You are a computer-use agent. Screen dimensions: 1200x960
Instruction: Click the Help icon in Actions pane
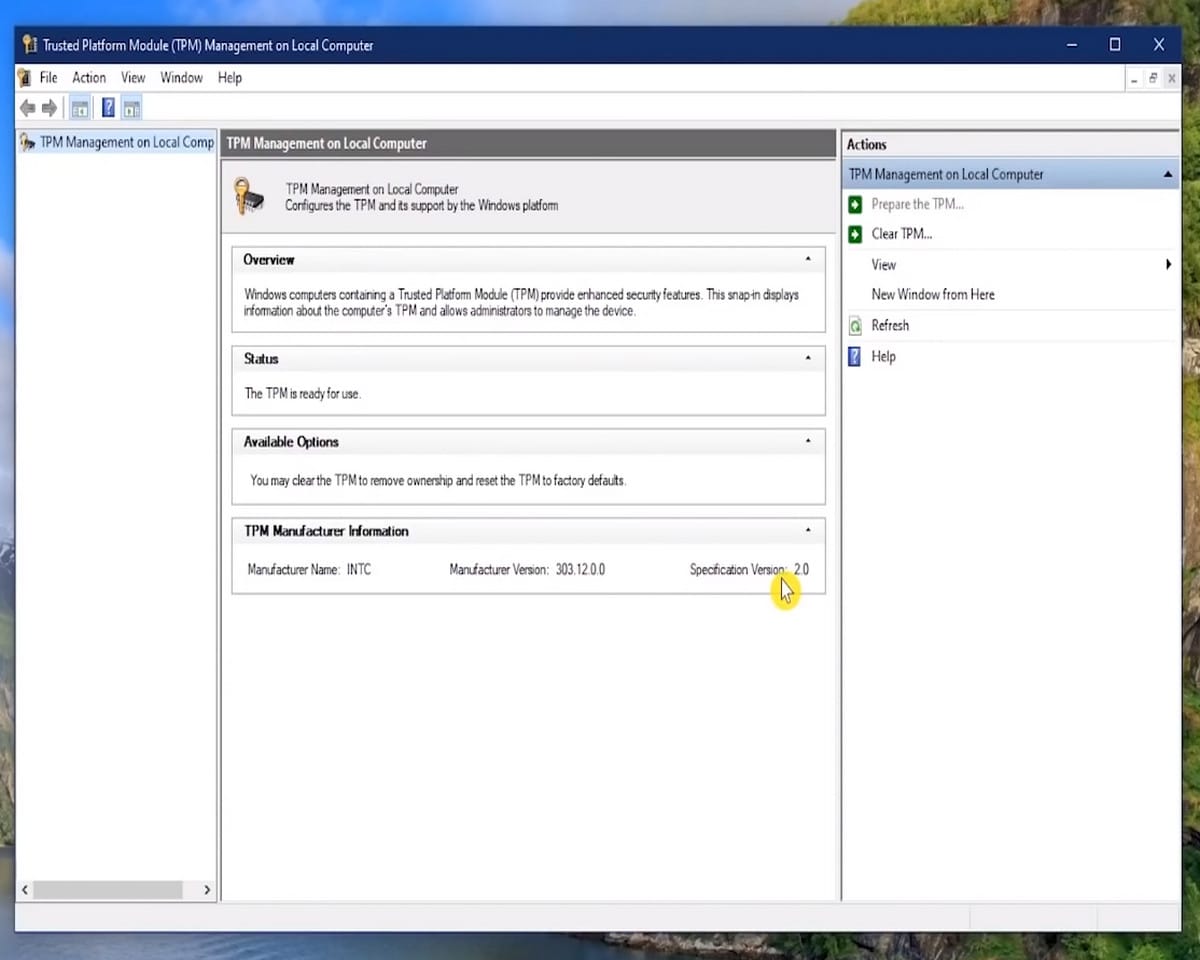[855, 356]
